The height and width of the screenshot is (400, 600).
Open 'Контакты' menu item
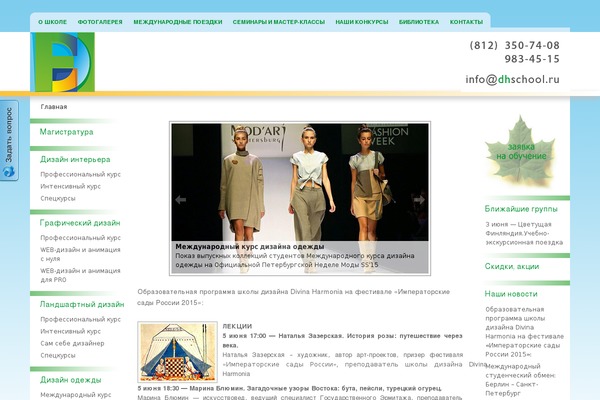(x=466, y=22)
